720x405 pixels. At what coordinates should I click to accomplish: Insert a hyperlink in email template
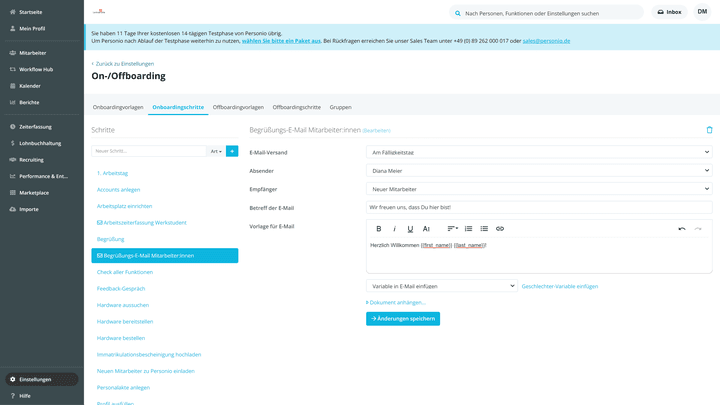500,229
